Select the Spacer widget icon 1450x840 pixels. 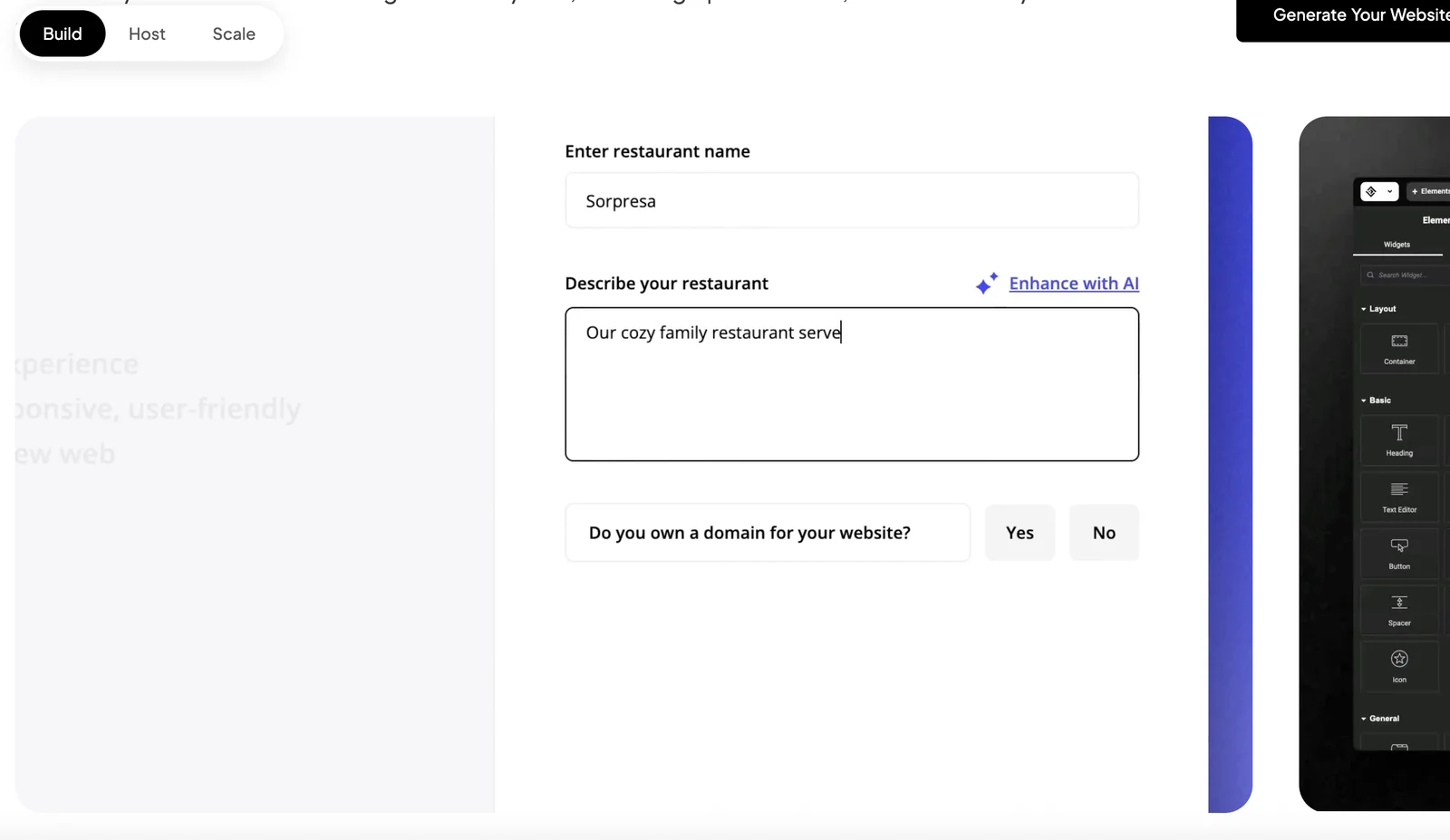(1399, 603)
